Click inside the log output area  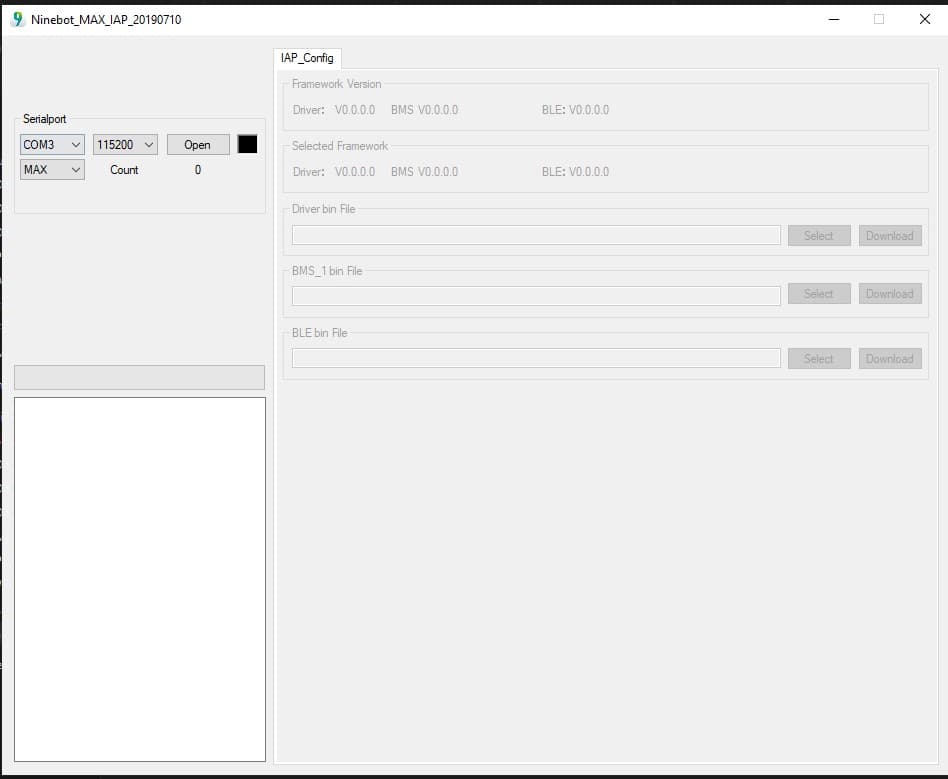139,580
